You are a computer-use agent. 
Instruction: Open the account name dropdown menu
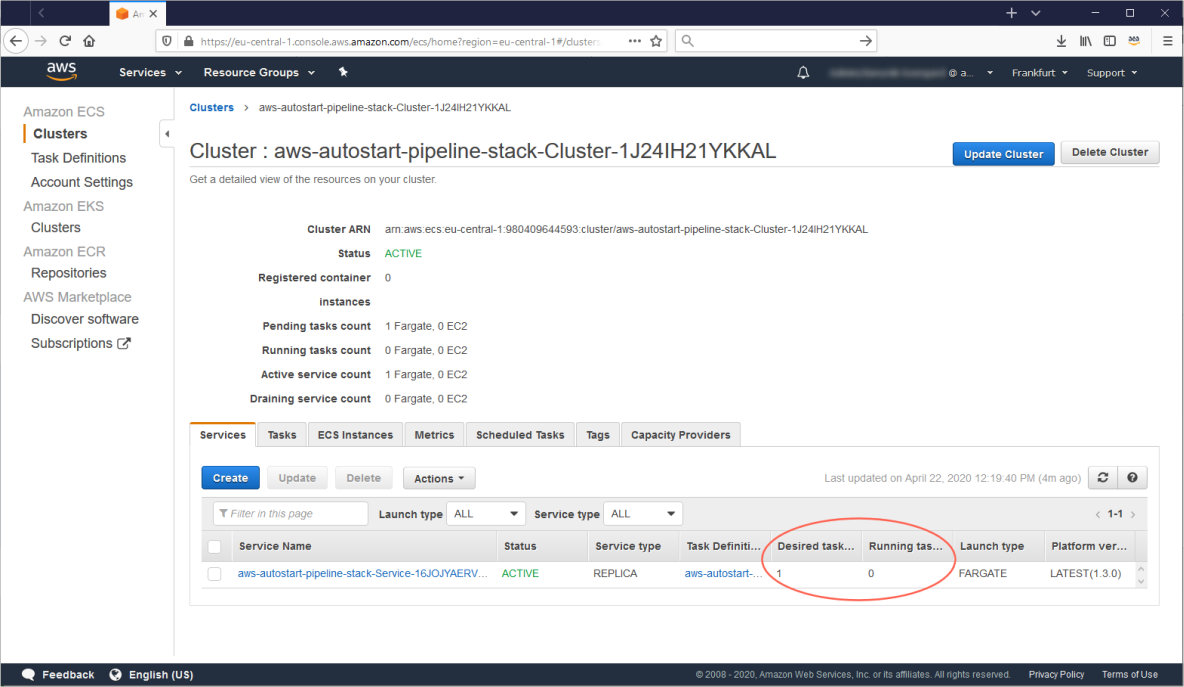(x=911, y=72)
